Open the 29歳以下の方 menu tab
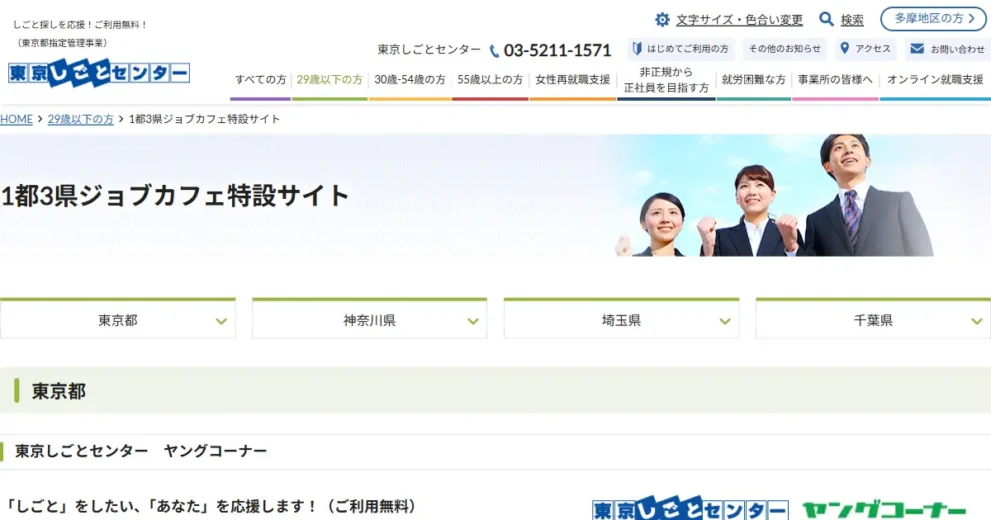The image size is (991, 520). tap(329, 80)
